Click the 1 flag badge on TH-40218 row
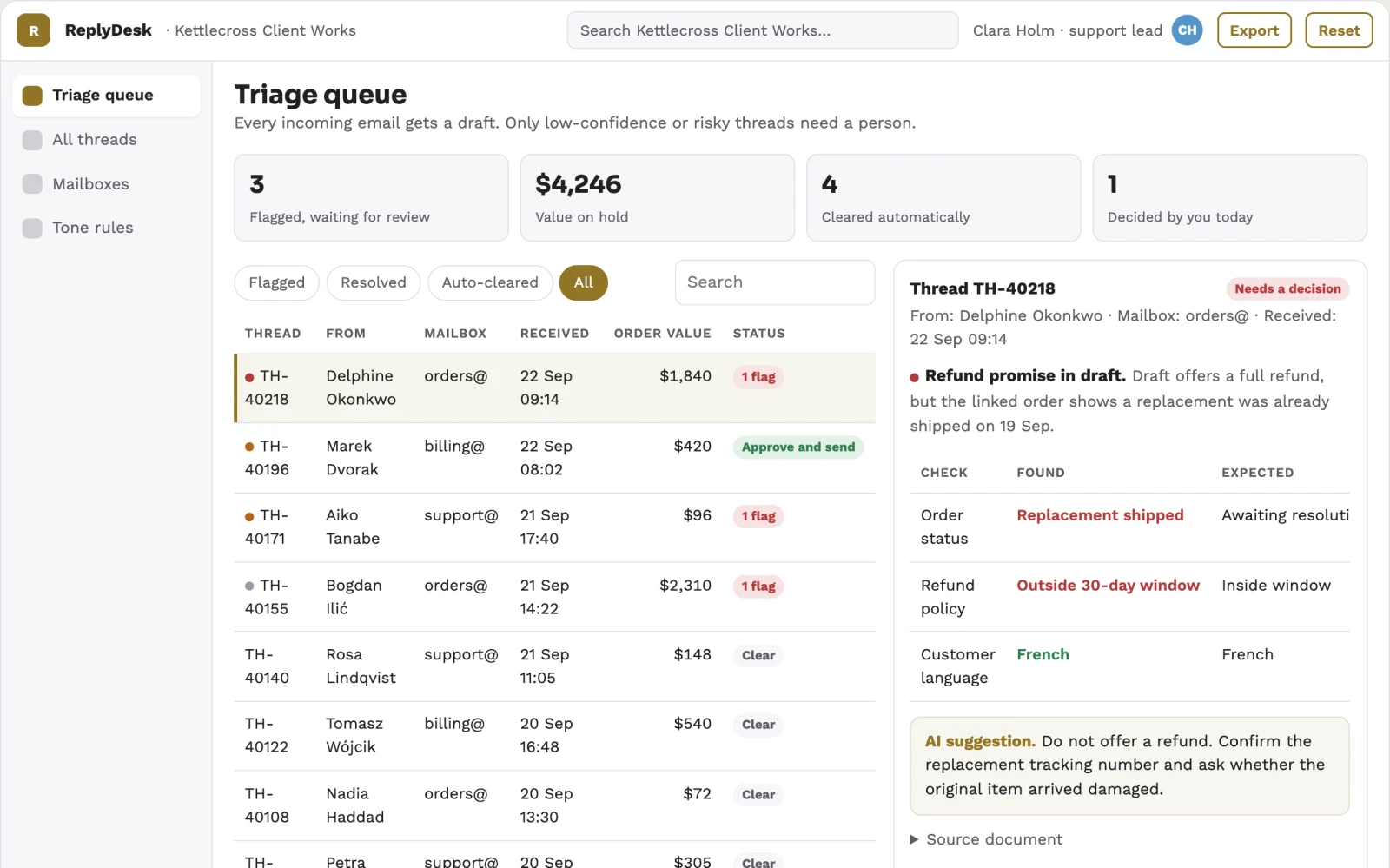The image size is (1390, 868). point(758,377)
